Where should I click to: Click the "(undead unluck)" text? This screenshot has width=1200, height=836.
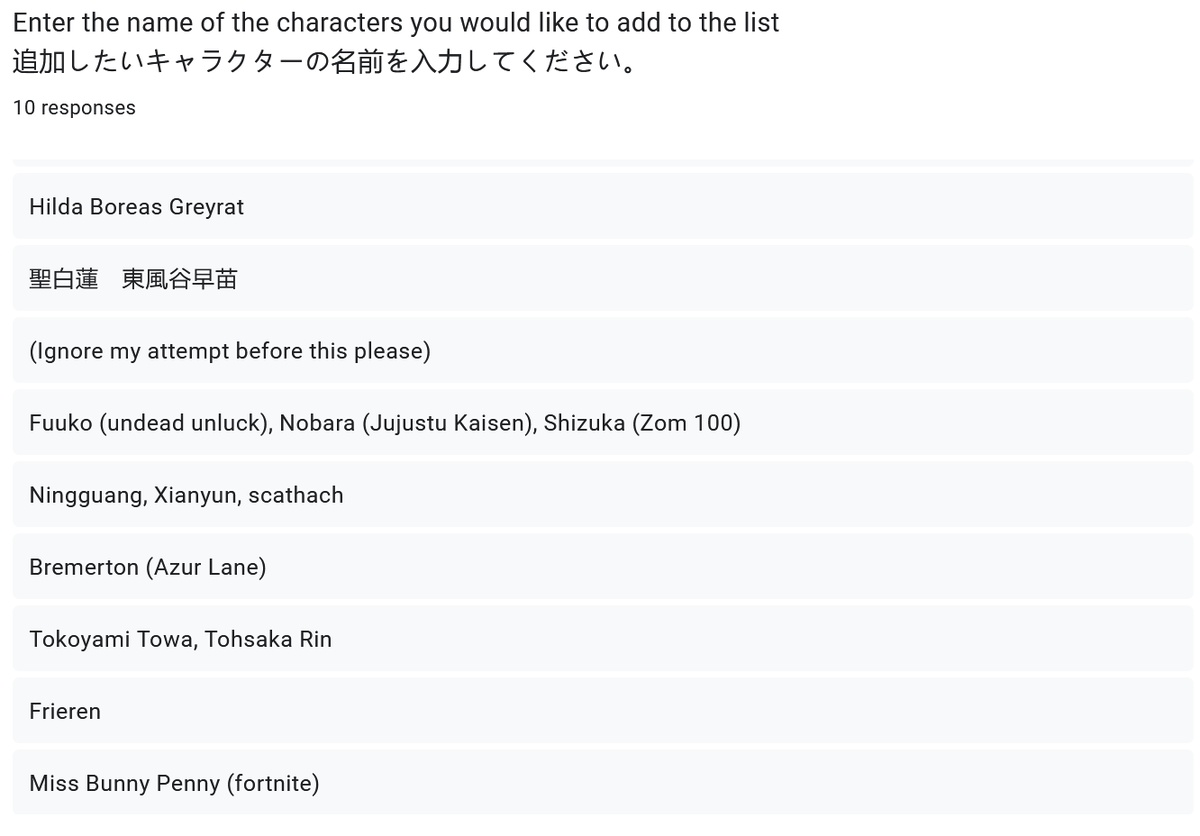(186, 423)
